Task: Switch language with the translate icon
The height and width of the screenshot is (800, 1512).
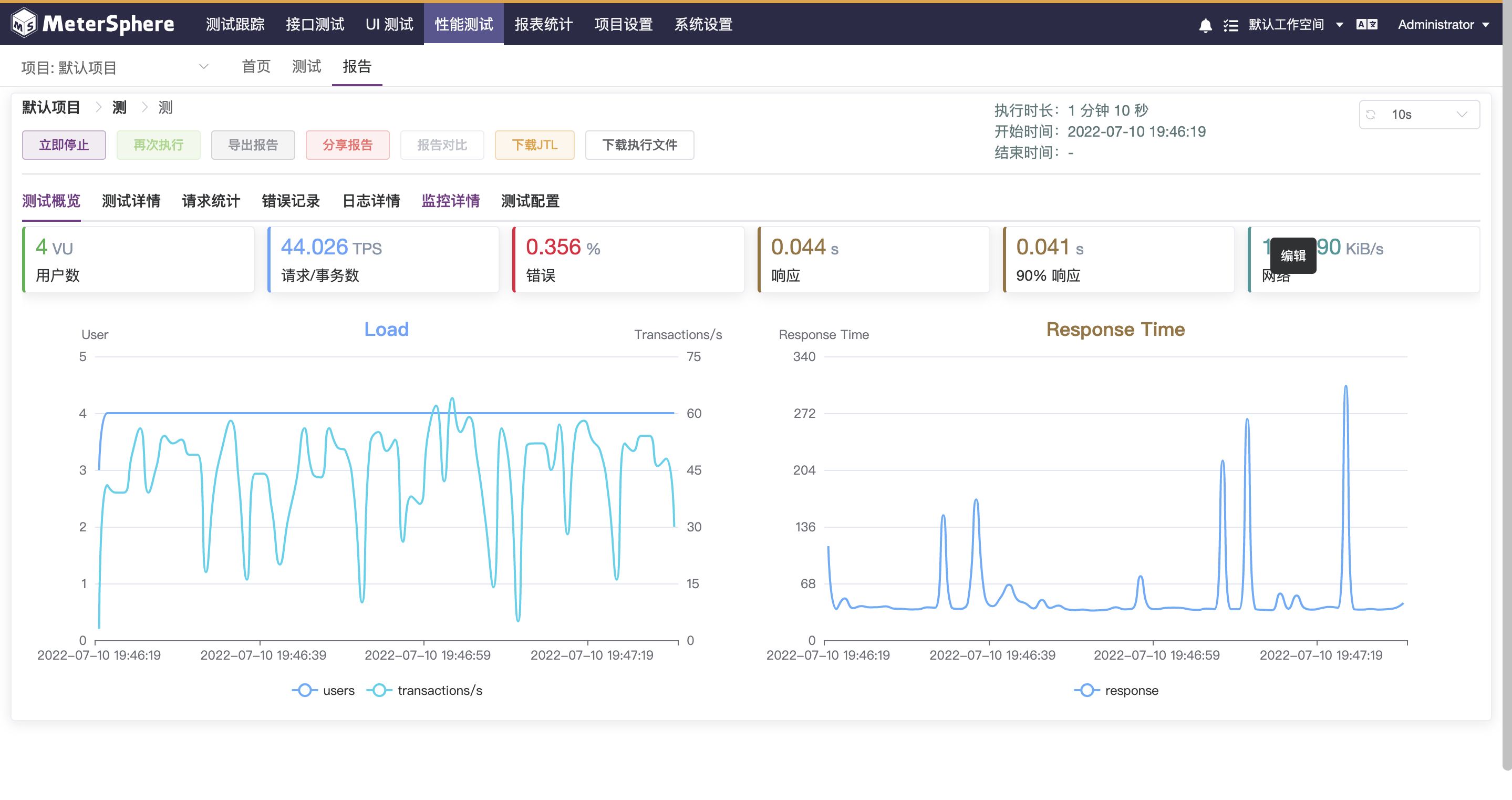Action: click(1366, 25)
